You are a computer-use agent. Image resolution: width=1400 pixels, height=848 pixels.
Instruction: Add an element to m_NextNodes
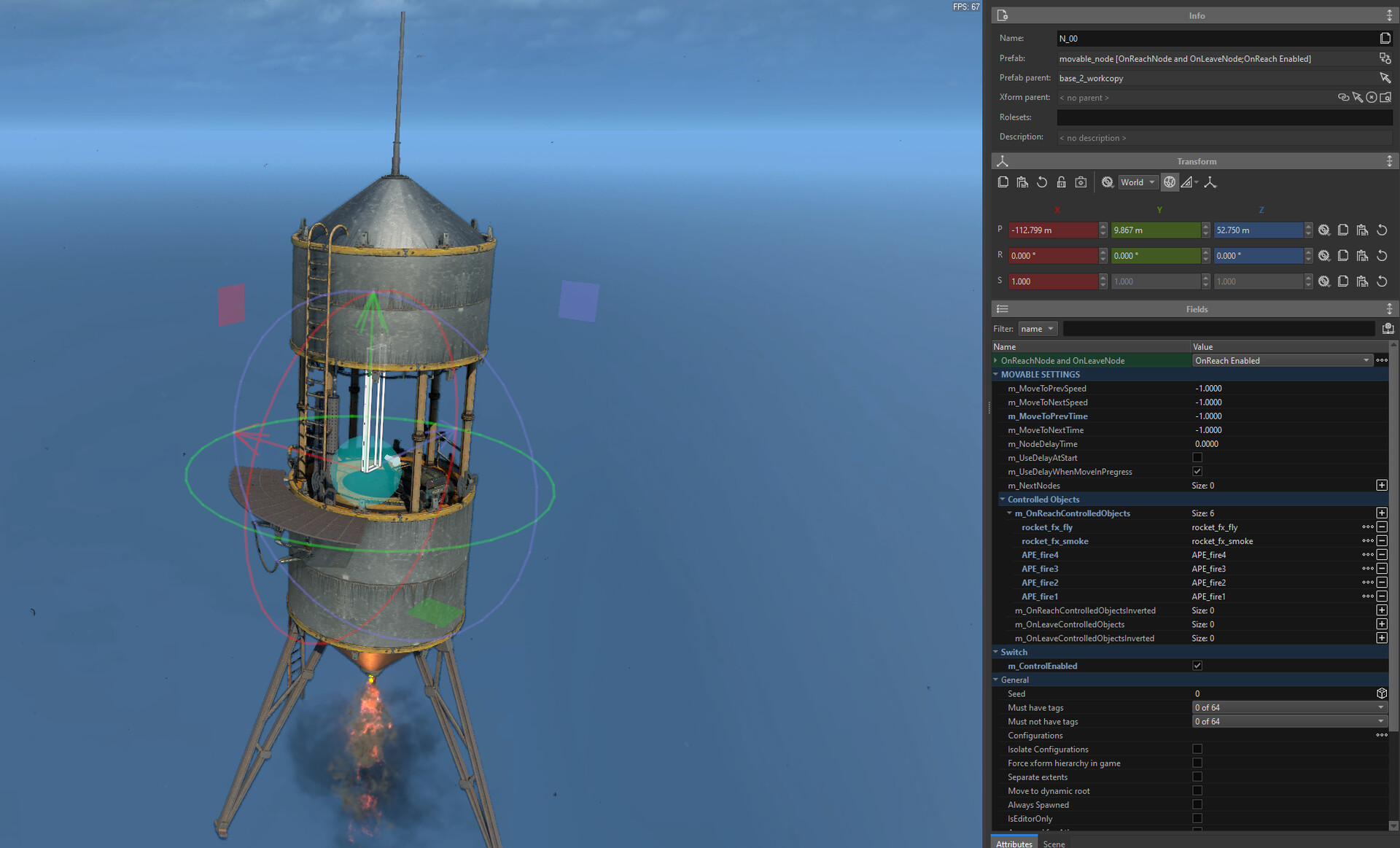coord(1382,486)
